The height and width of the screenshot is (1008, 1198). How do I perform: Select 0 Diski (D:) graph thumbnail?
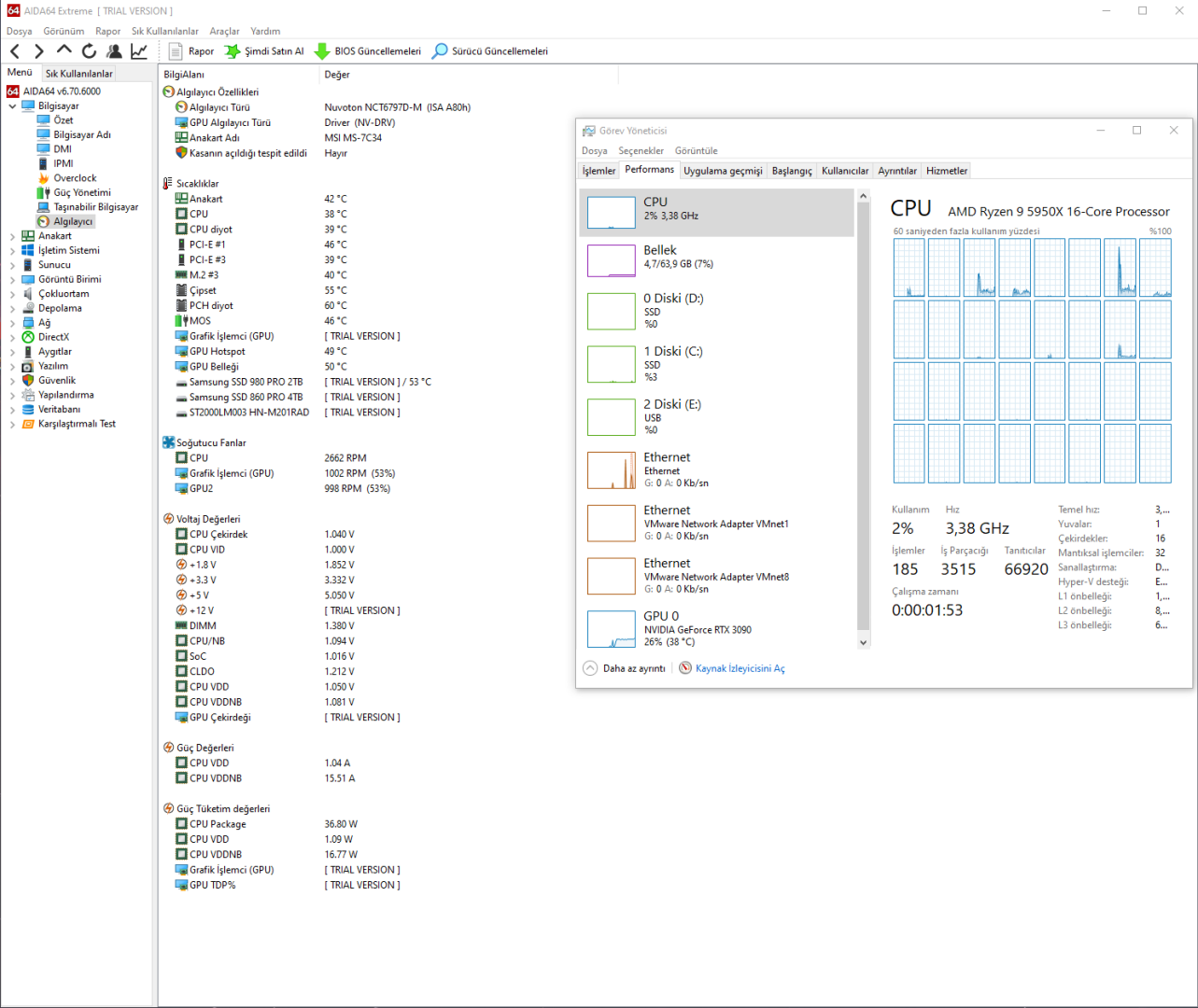[x=612, y=312]
